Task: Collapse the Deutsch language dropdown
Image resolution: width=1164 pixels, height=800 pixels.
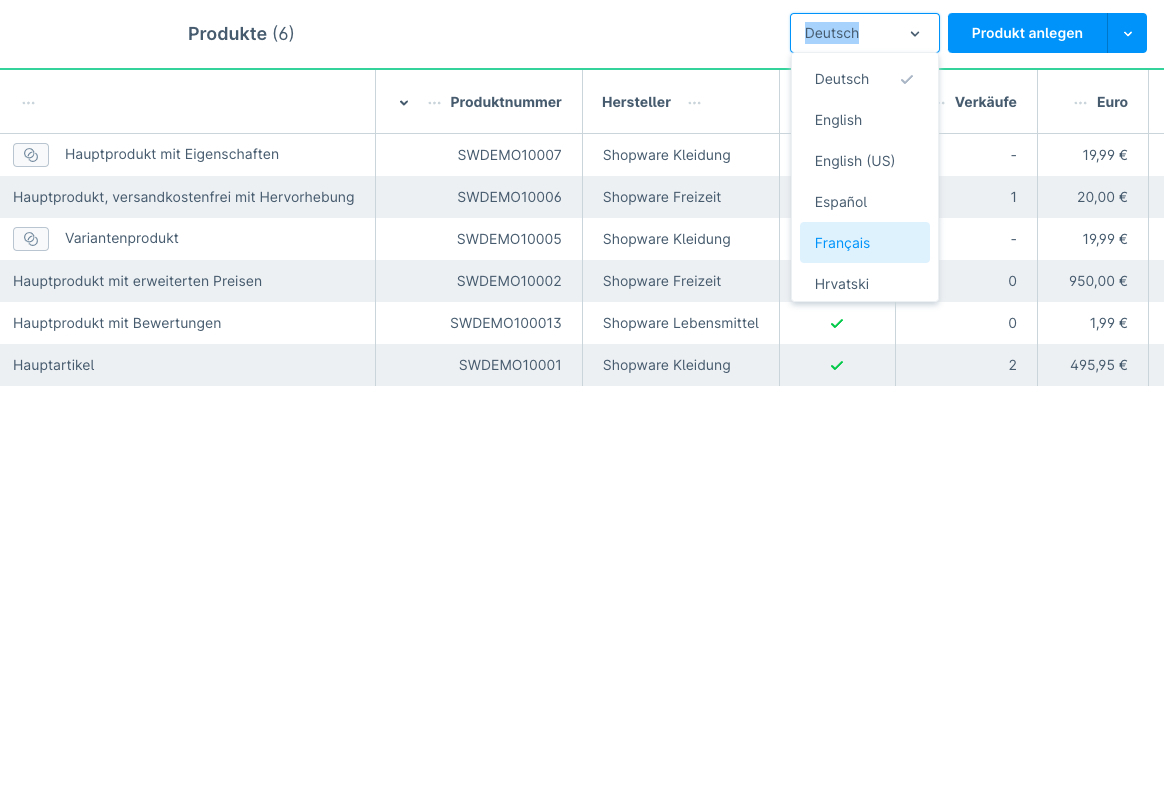Action: coord(914,34)
